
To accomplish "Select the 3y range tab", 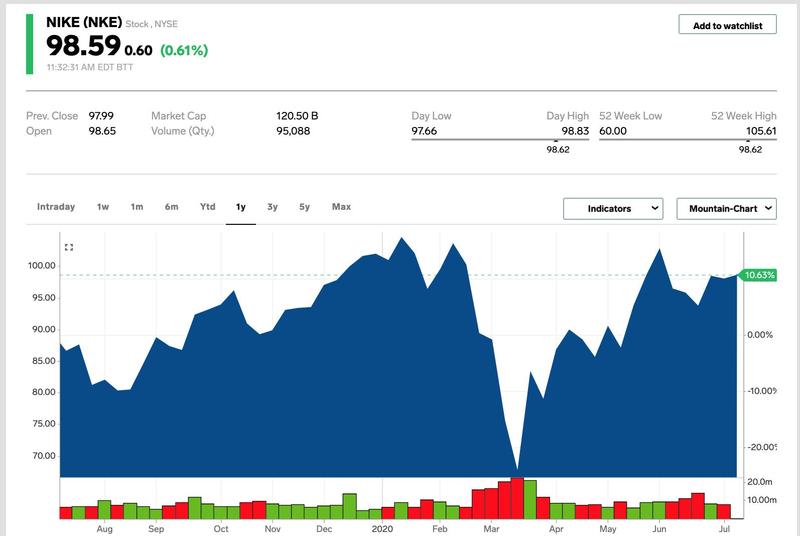I will click(272, 207).
